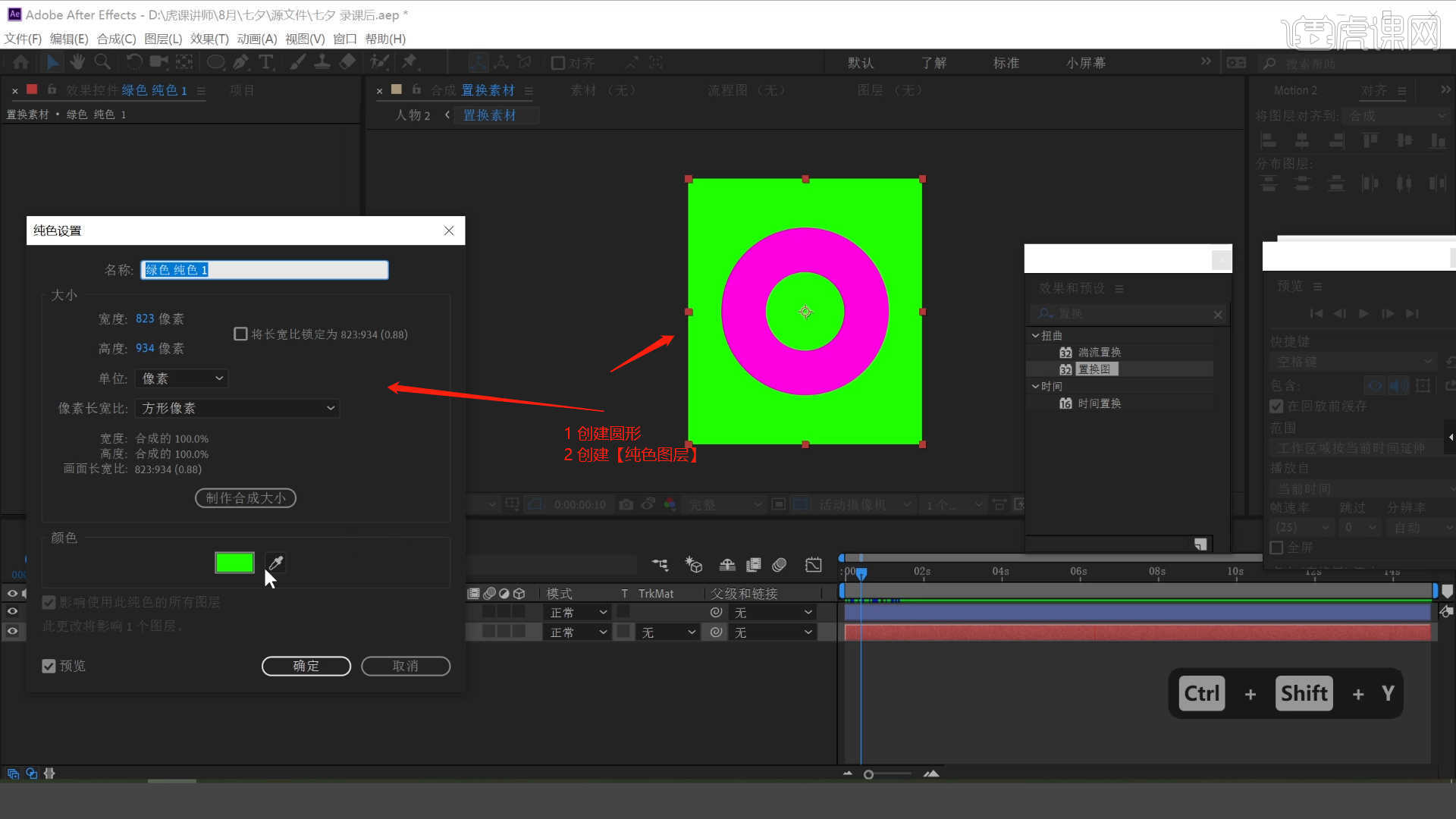Open the 文件(F) menu
The height and width of the screenshot is (819, 1456).
pos(23,39)
